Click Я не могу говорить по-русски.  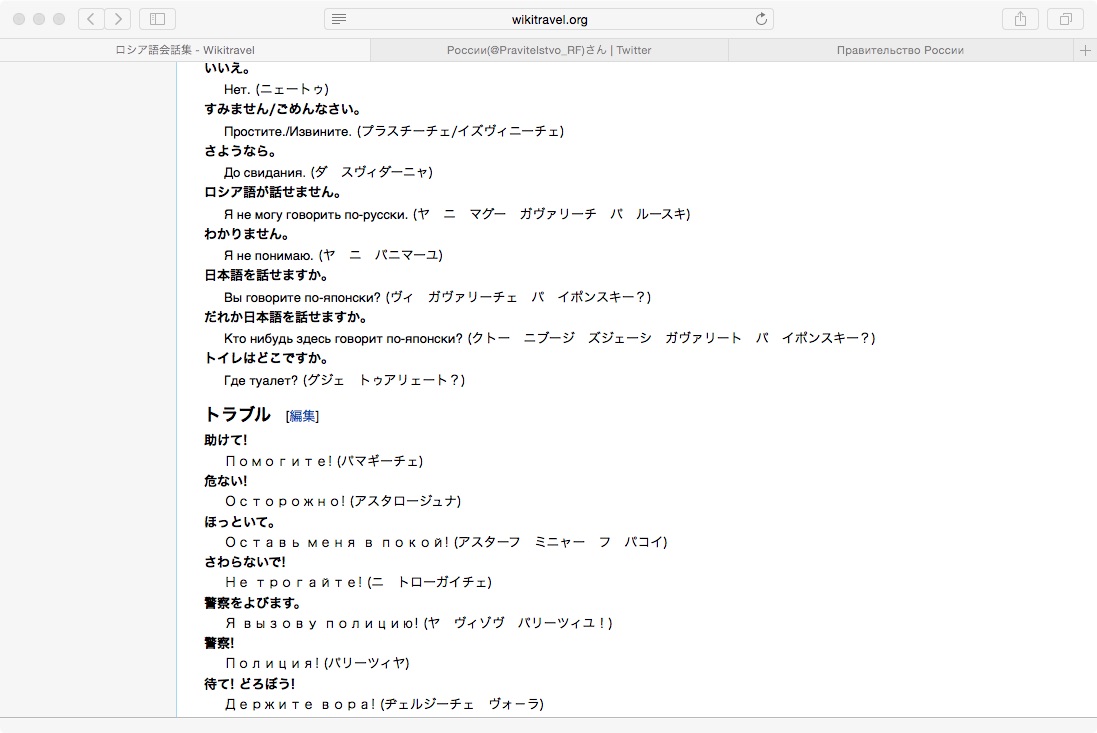[x=316, y=215]
